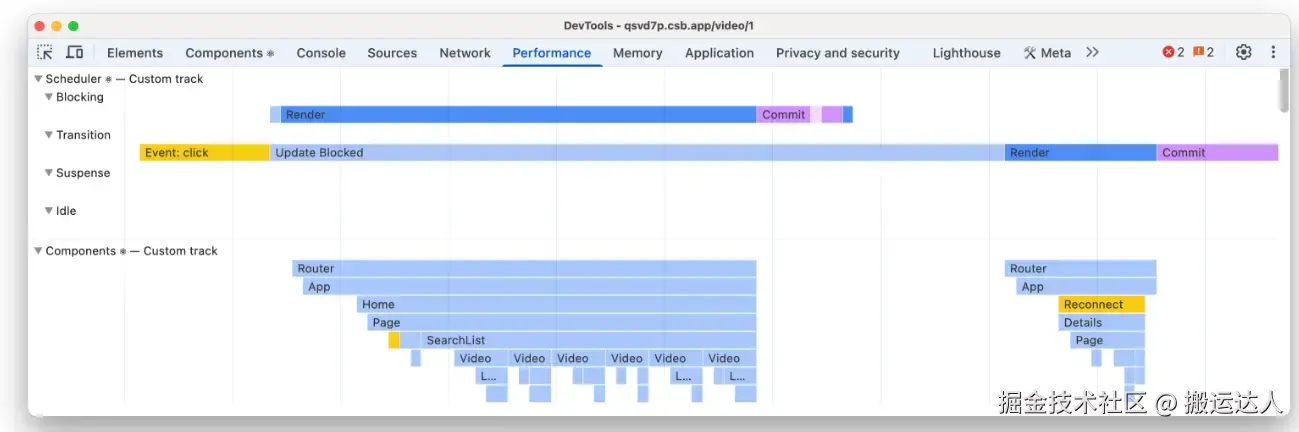The width and height of the screenshot is (1299, 432).
Task: Switch to the Elements tab
Action: pos(135,53)
